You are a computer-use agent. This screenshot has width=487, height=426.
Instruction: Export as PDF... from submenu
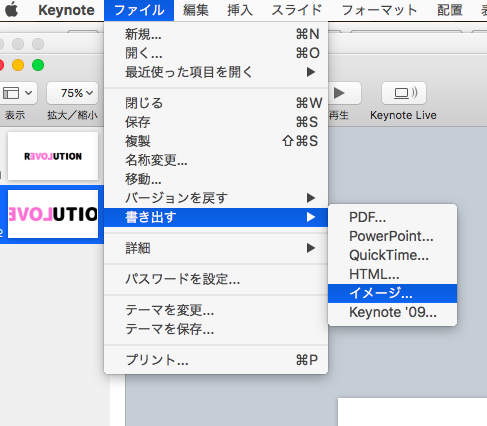[392, 217]
